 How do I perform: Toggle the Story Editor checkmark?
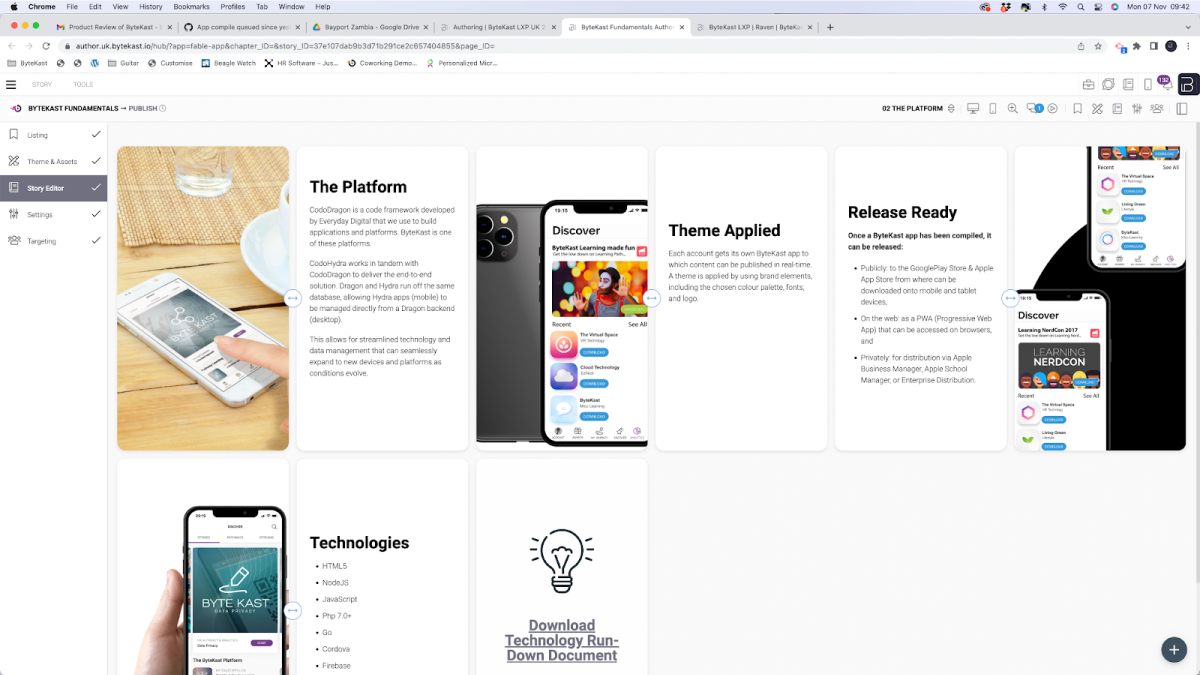[96, 187]
